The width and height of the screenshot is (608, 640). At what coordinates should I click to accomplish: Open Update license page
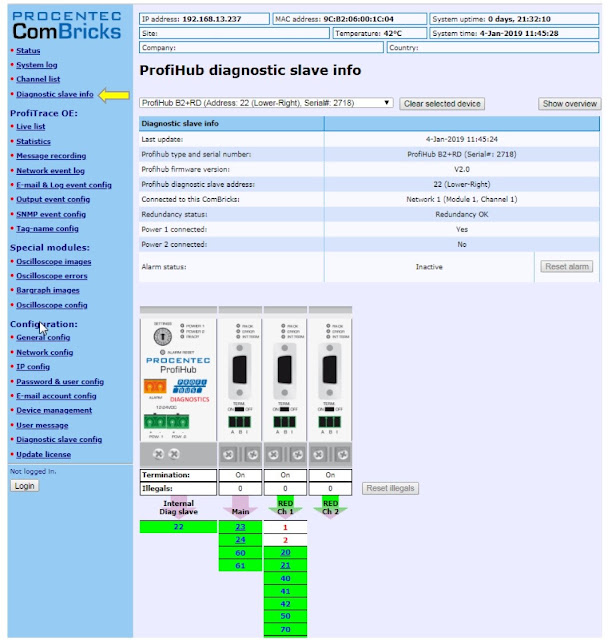pos(43,455)
